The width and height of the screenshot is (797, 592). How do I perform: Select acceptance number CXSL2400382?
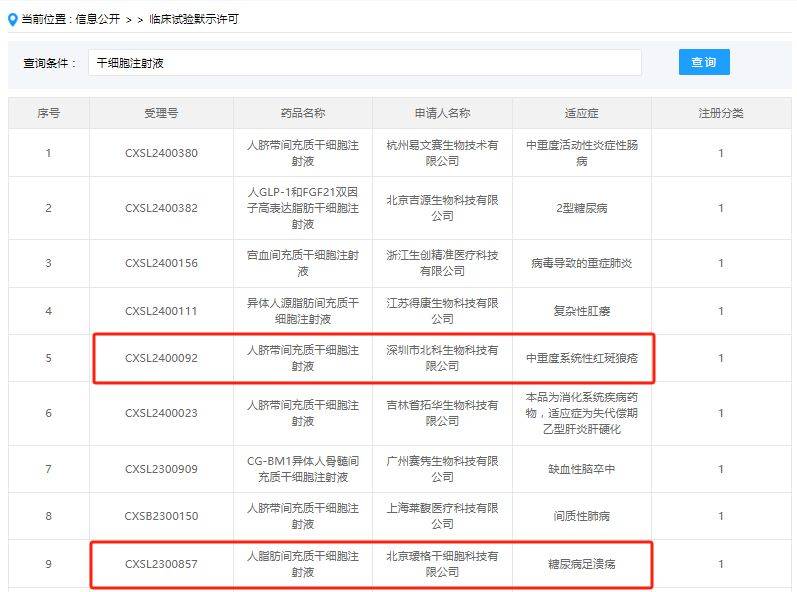(x=161, y=208)
